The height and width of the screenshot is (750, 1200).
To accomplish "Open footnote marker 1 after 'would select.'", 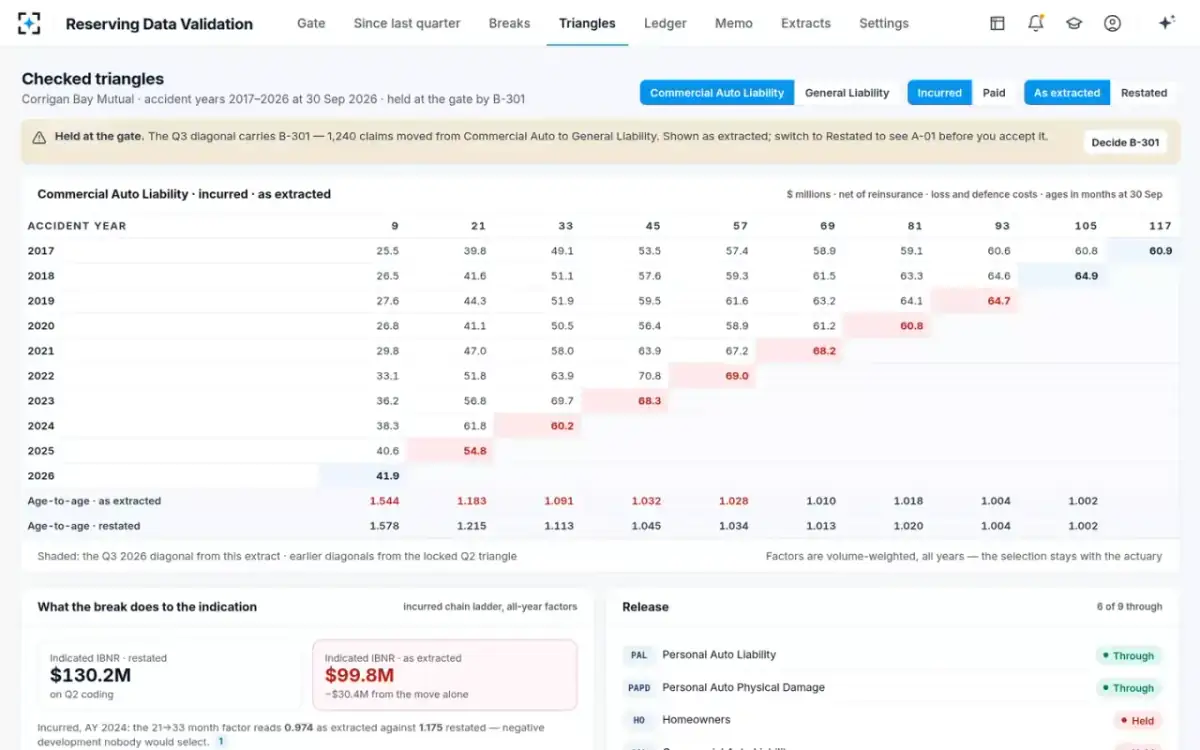I will (221, 742).
